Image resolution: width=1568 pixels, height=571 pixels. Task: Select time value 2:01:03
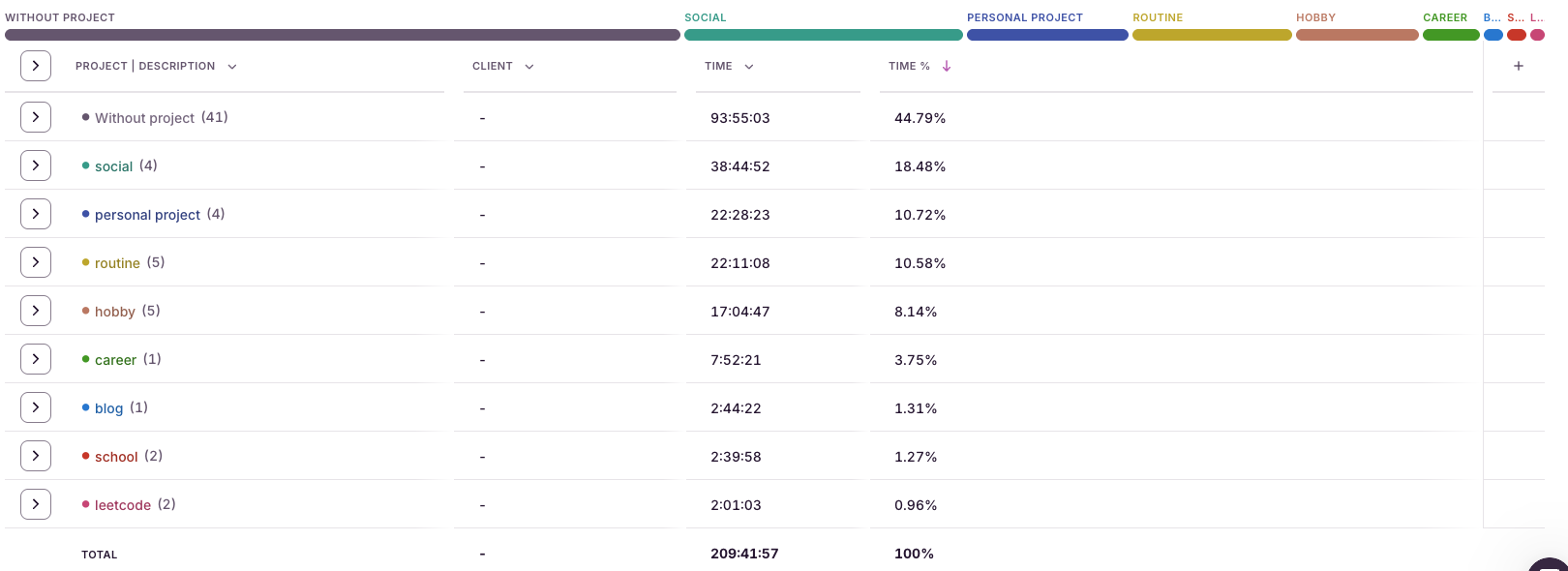[x=736, y=505]
